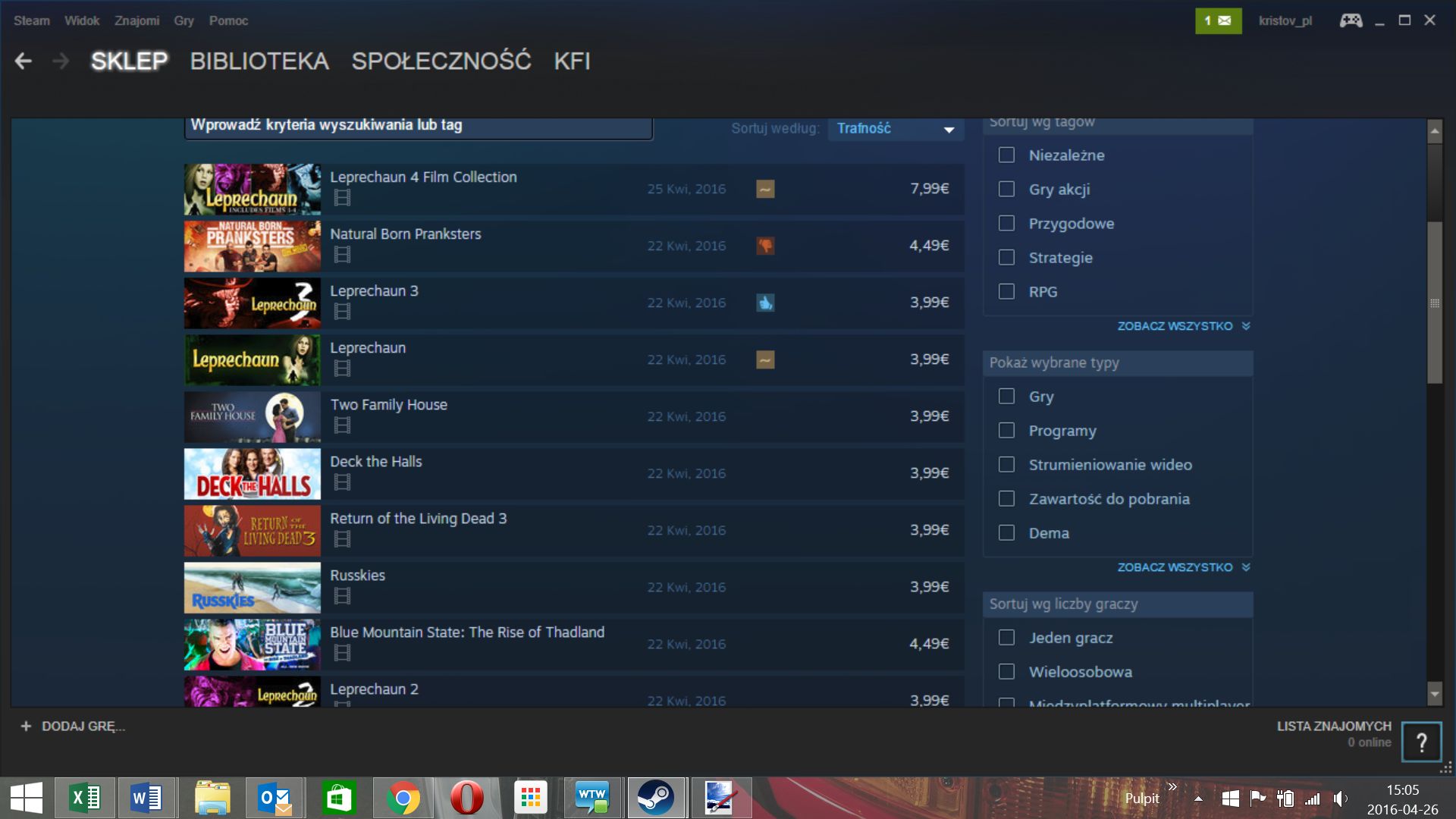Screen dimensions: 1456x819
Task: Open Chrome from the taskbar
Action: tap(403, 798)
